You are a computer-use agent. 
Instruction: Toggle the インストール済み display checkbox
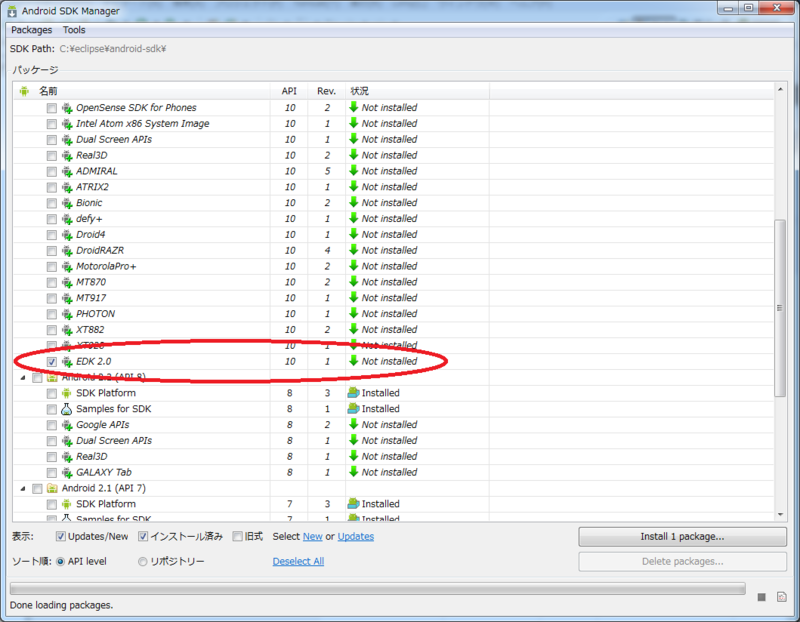pyautogui.click(x=143, y=536)
